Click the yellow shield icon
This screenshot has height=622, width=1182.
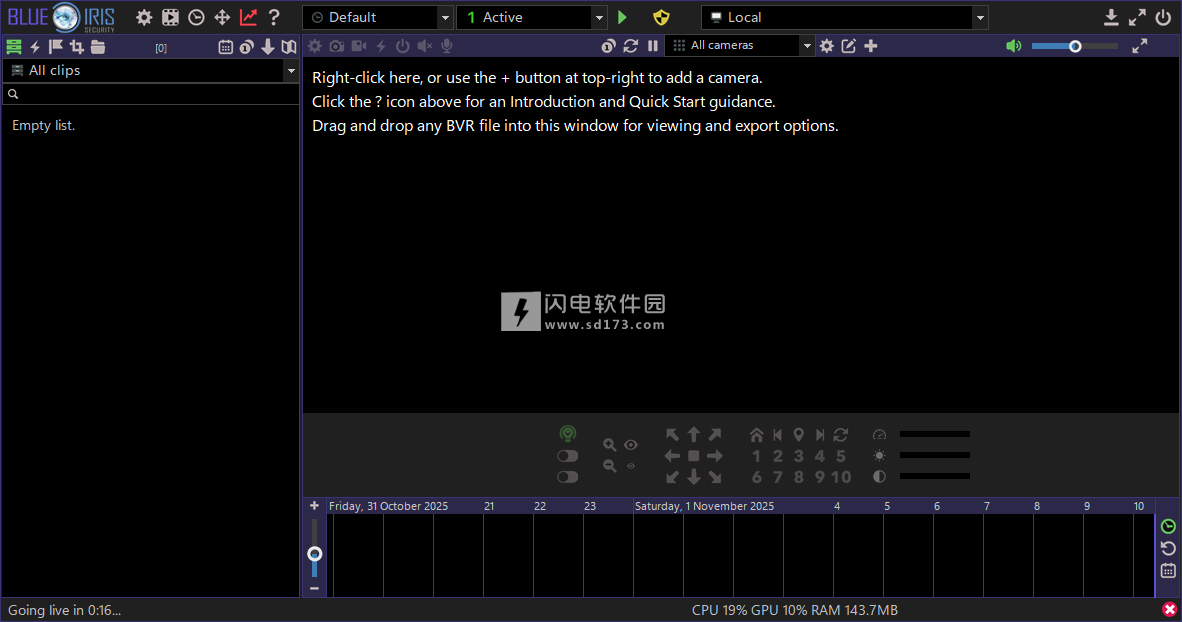pos(660,17)
